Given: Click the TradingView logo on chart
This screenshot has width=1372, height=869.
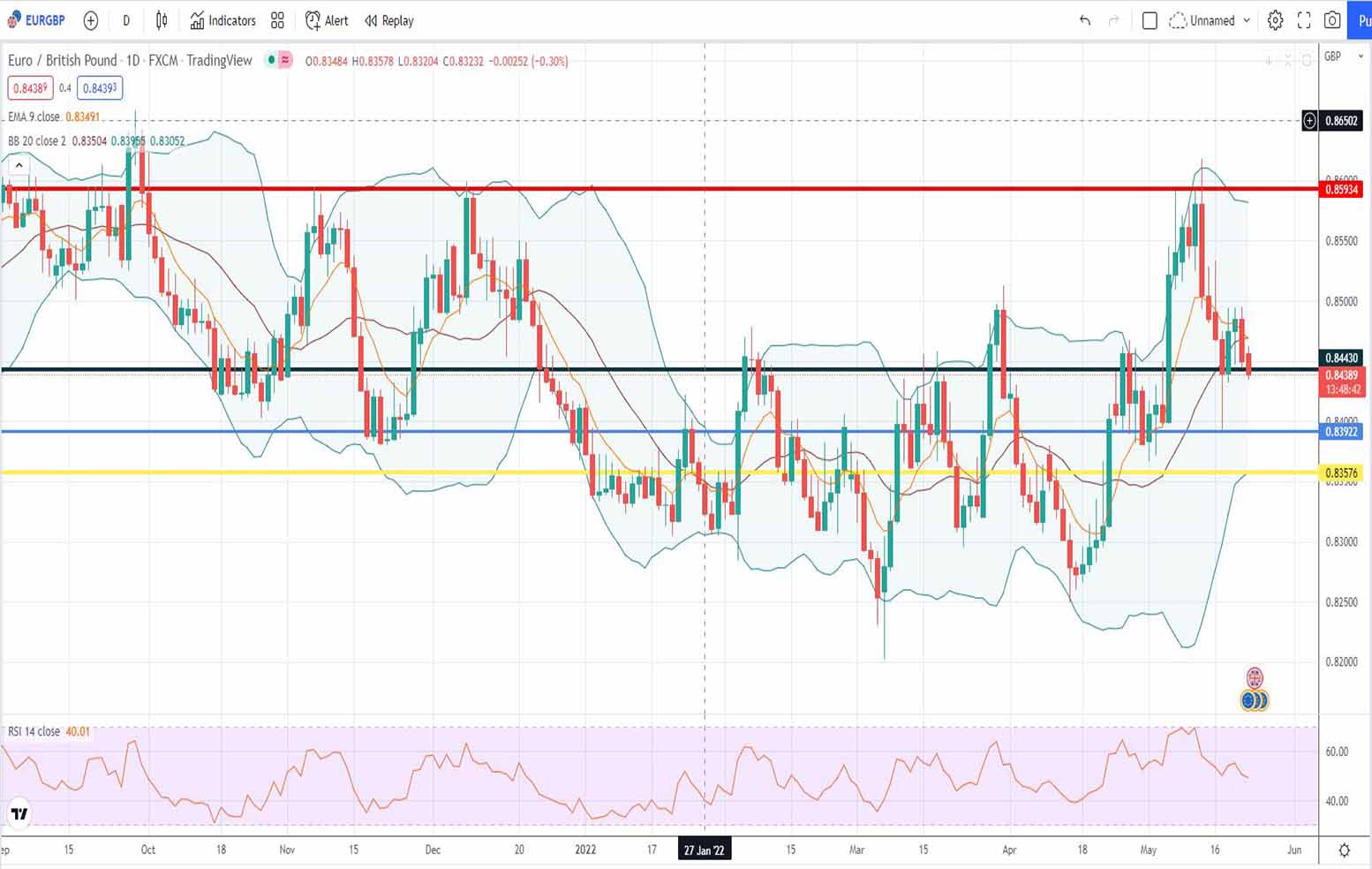Looking at the screenshot, I should click(19, 813).
